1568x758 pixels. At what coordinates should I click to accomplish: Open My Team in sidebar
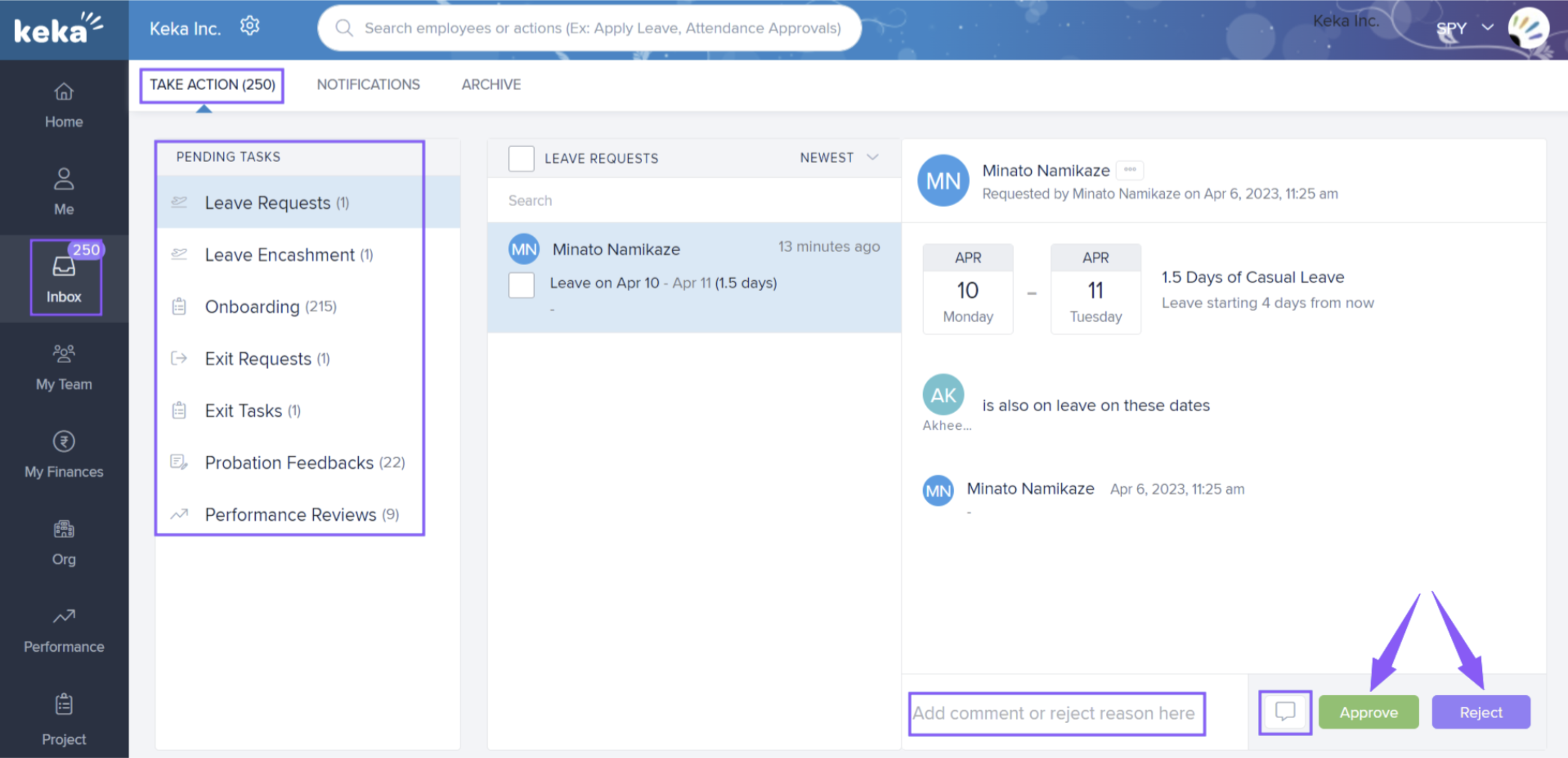[63, 367]
